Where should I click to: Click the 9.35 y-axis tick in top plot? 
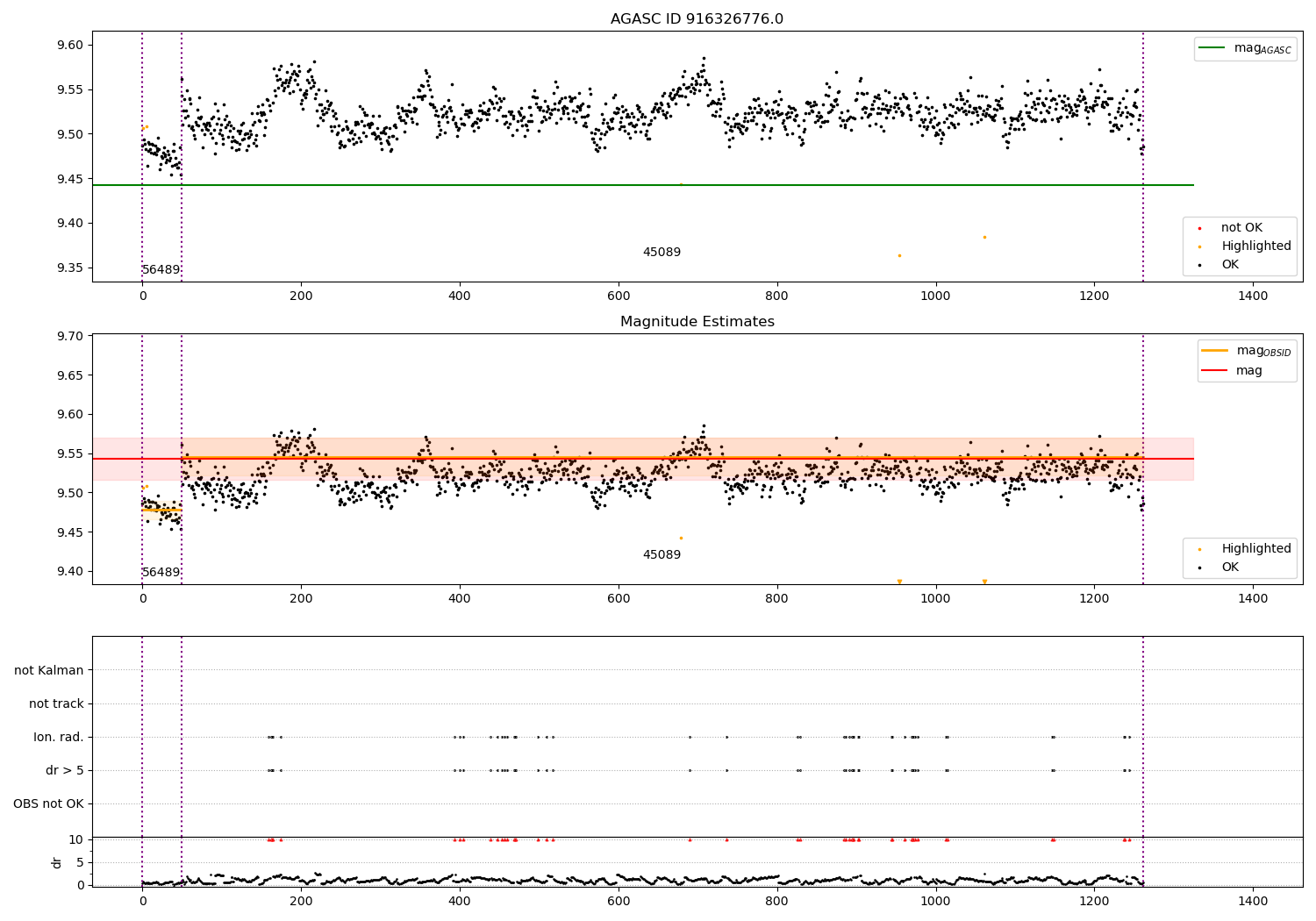click(x=70, y=268)
